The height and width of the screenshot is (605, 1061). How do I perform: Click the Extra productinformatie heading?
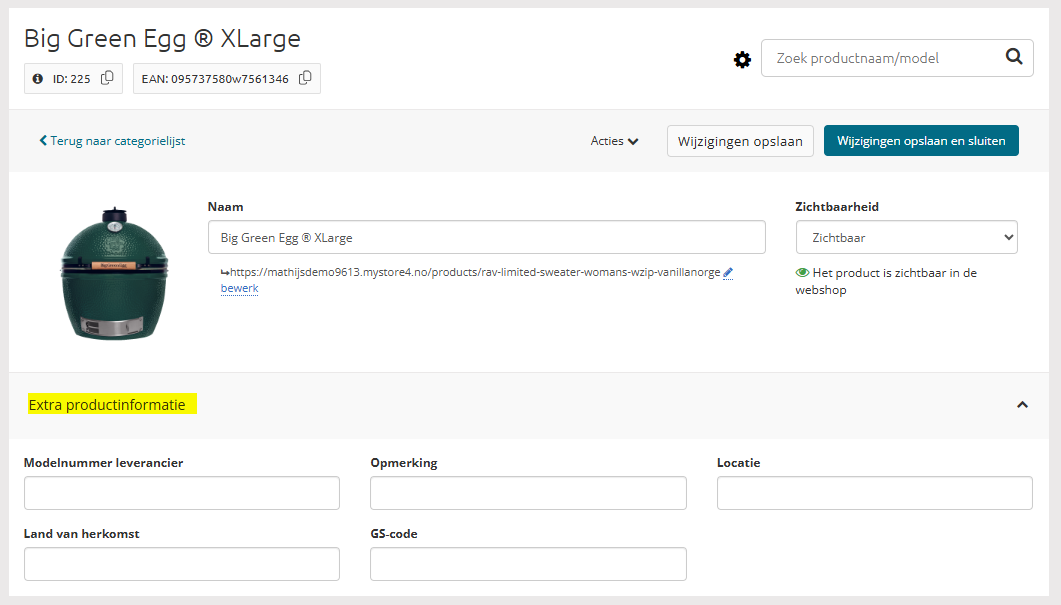click(x=107, y=405)
